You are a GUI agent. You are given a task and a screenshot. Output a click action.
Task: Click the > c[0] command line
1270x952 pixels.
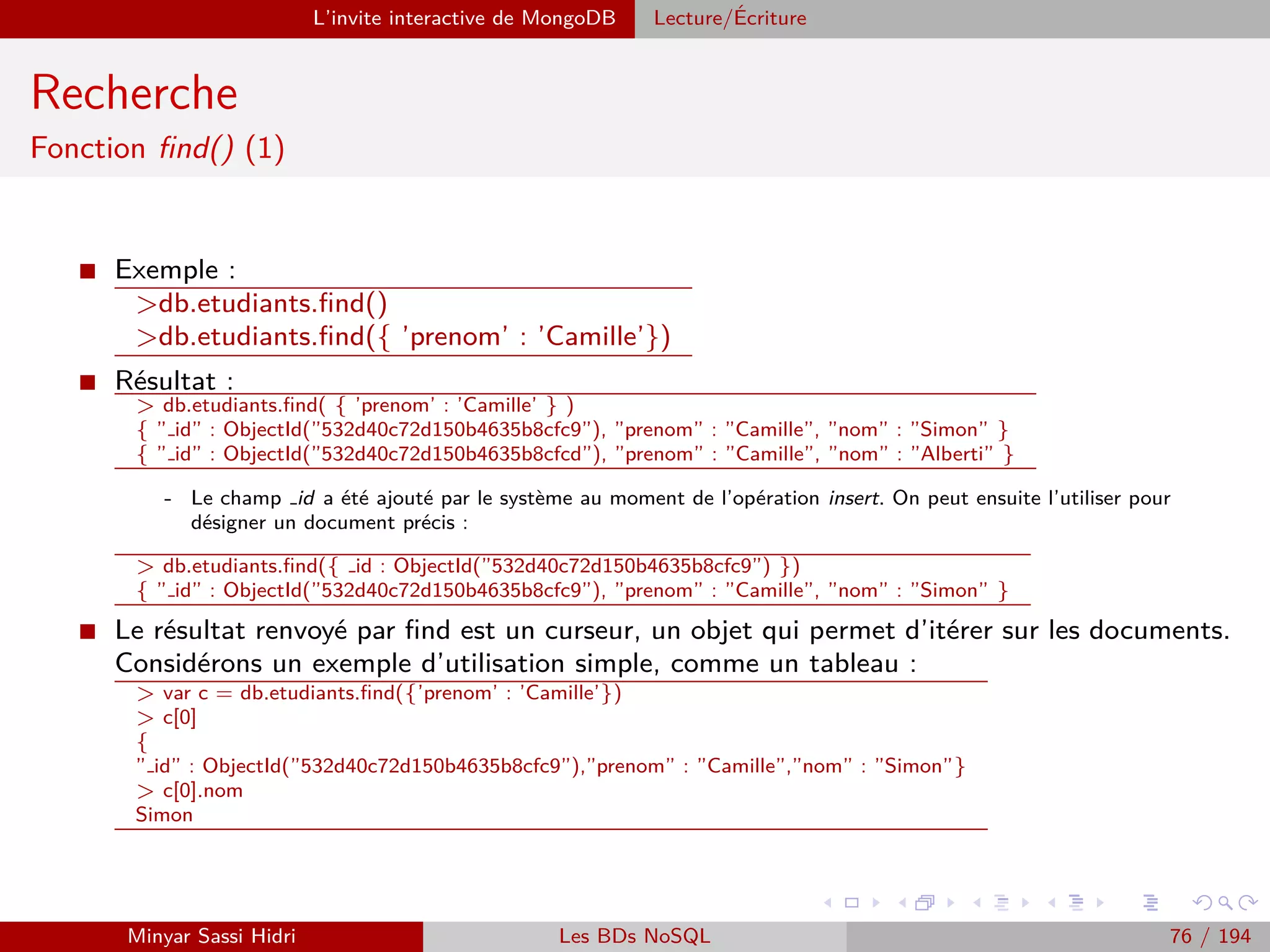166,718
